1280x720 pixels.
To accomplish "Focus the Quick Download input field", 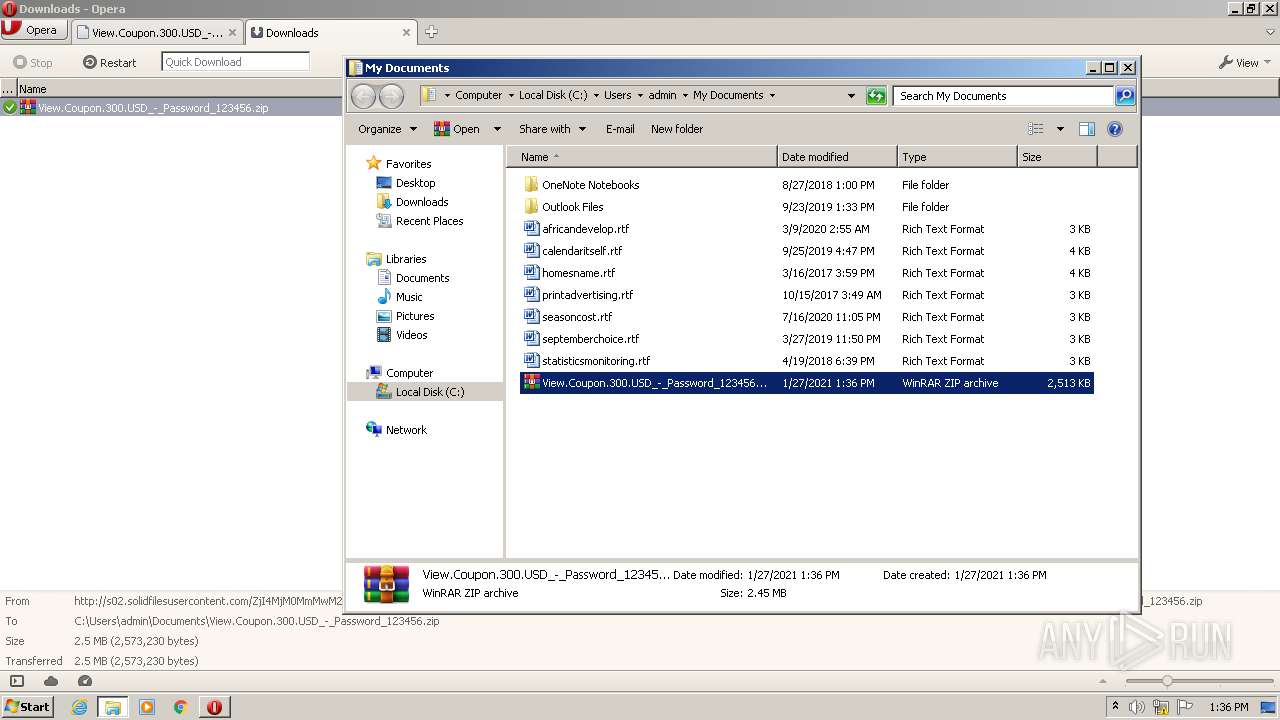I will [235, 62].
